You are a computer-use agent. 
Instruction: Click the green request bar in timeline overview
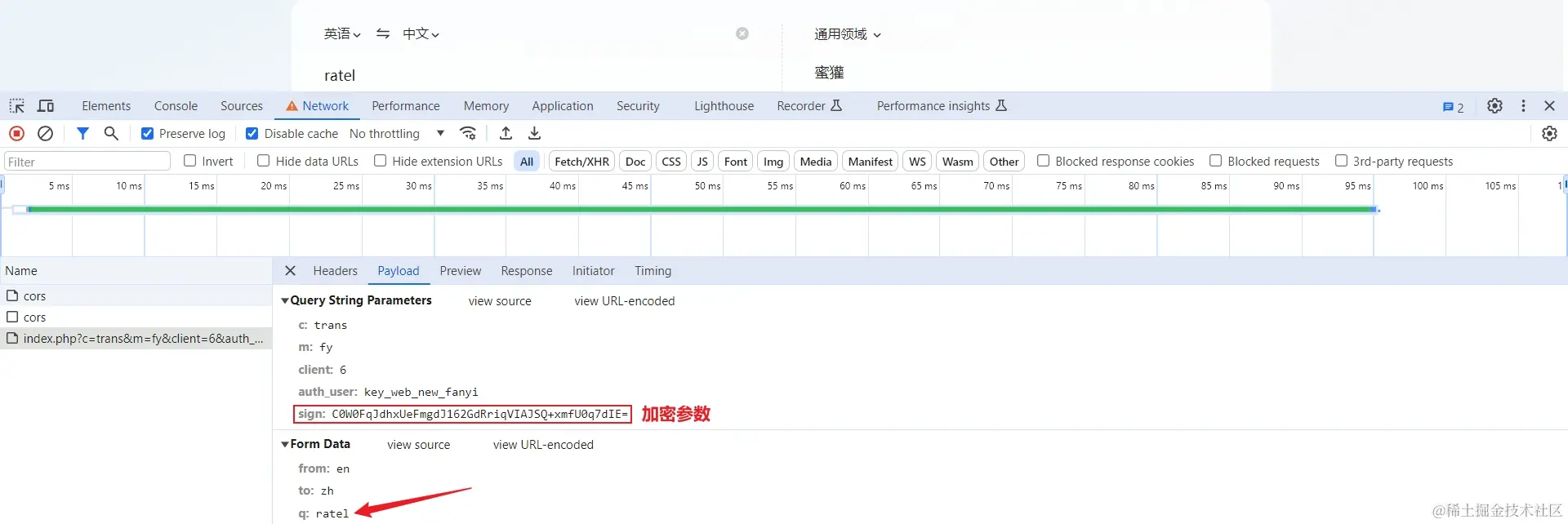click(702, 210)
